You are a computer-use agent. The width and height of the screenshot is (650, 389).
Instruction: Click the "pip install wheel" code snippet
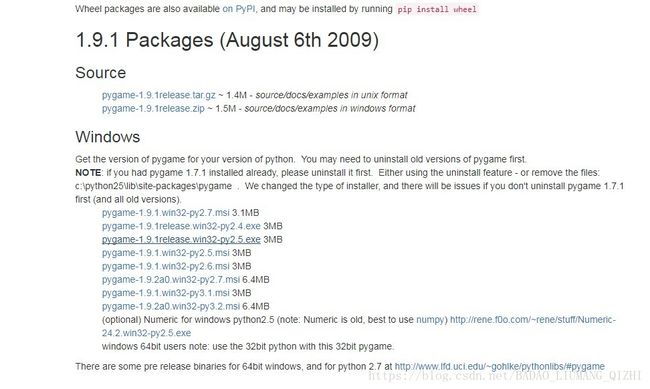[x=437, y=9]
